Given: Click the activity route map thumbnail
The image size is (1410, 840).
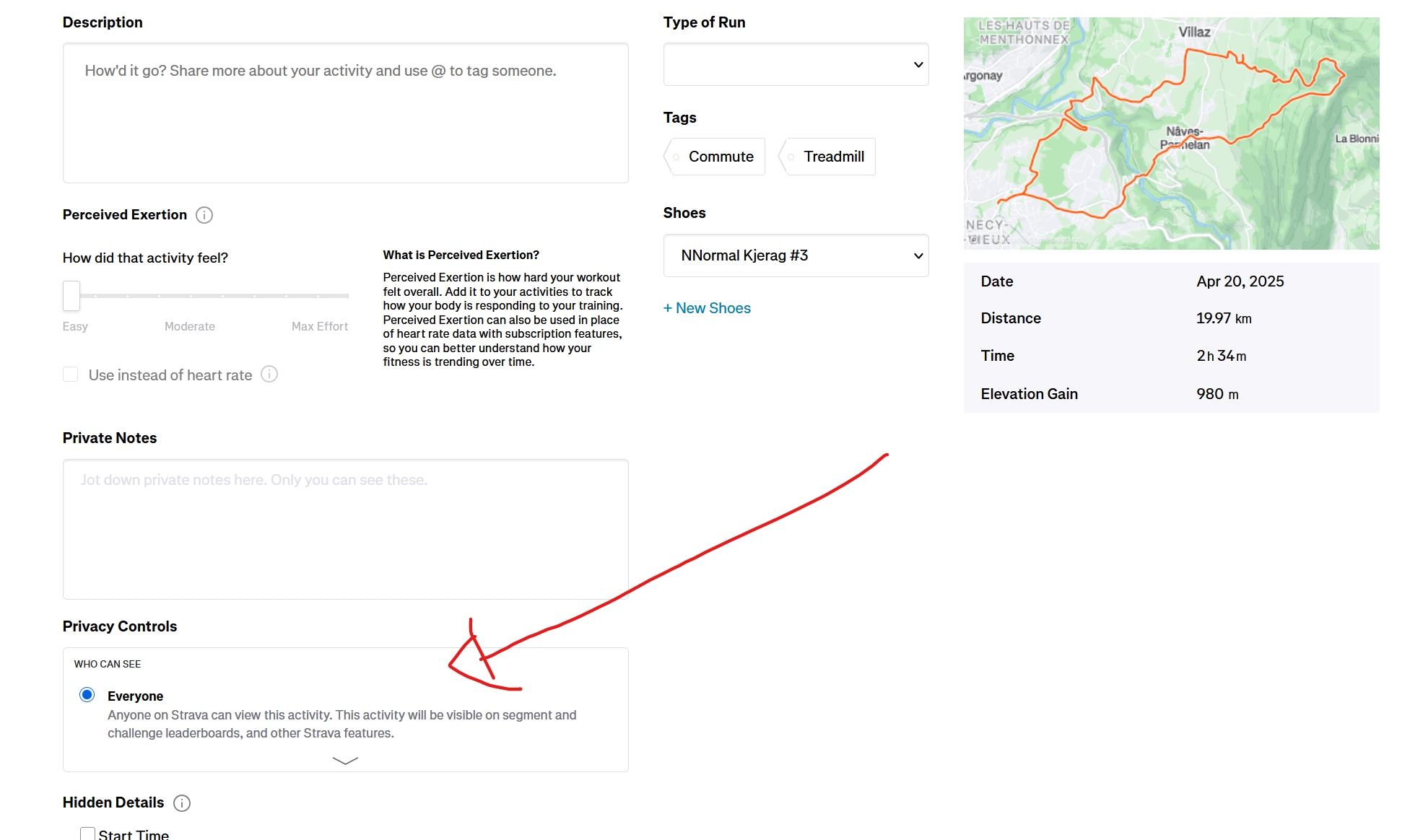Looking at the screenshot, I should (x=1170, y=134).
